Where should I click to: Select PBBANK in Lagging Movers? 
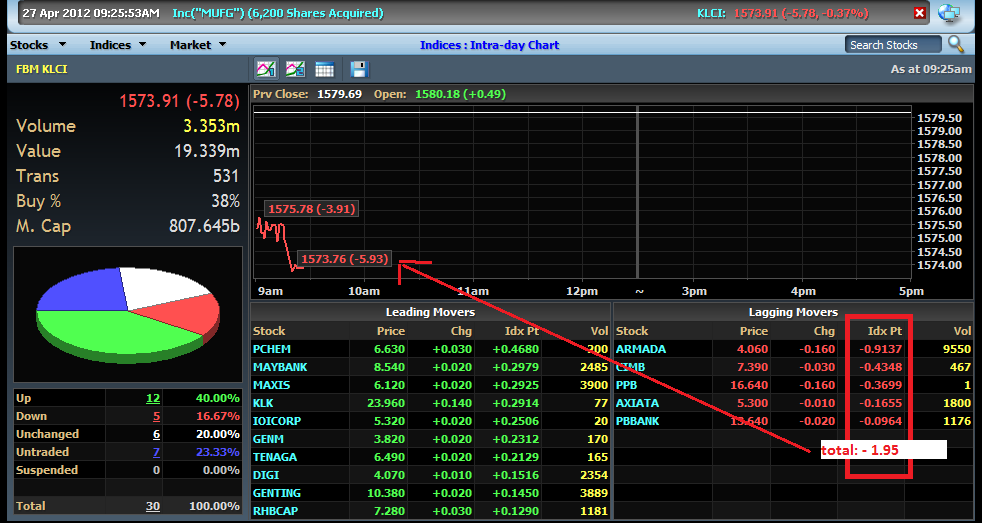point(638,421)
